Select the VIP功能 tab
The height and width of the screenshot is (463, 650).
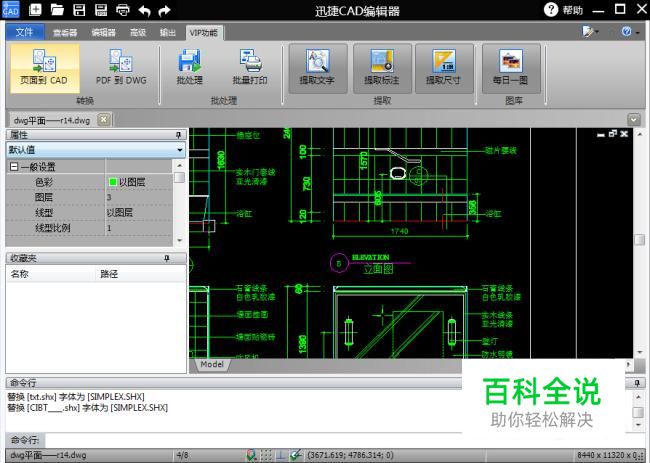click(x=204, y=32)
